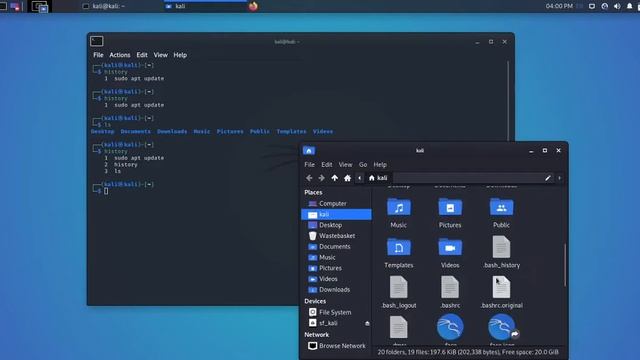
Task: Click the workspace switcher in panel
Action: click(39, 6)
